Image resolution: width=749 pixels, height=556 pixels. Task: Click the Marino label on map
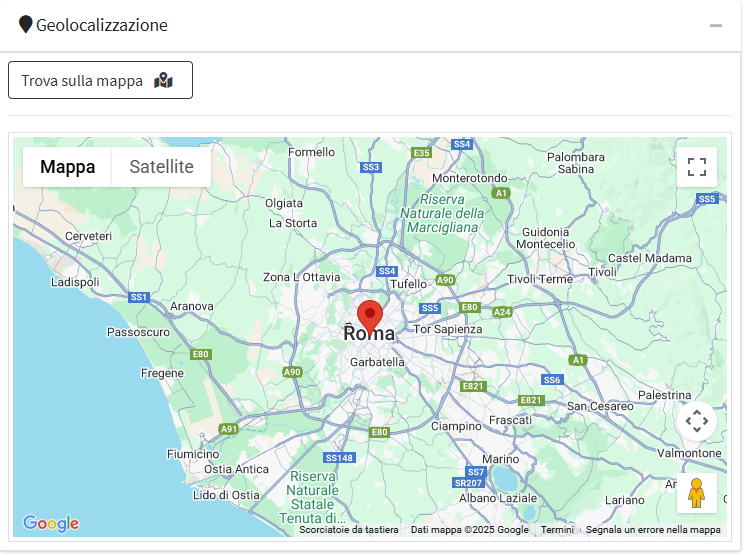(501, 459)
